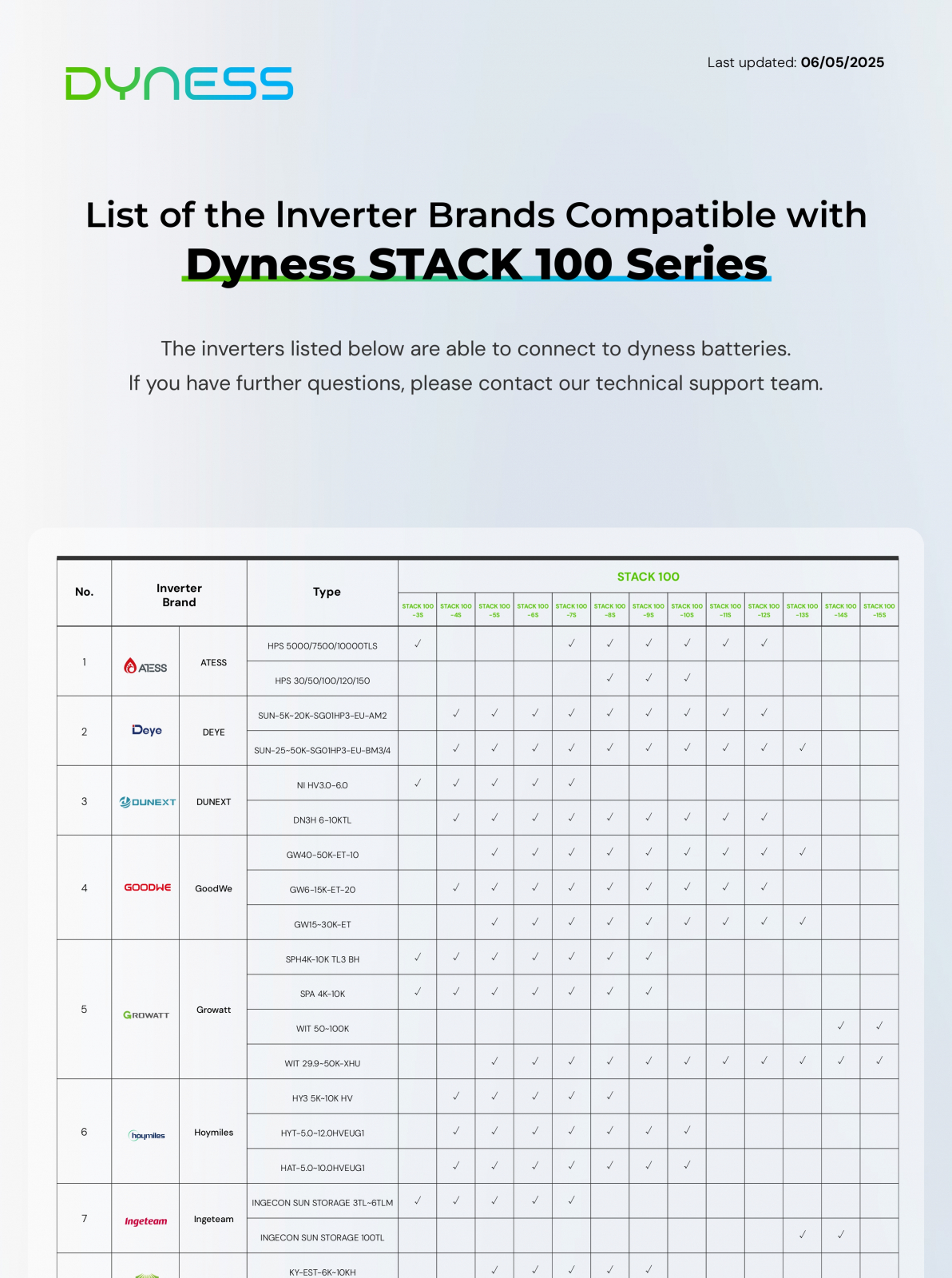Click NI HV3.0-6.0 checkmark under STACK 100-3S
Screen dimensions: 952x1278
pos(418,783)
